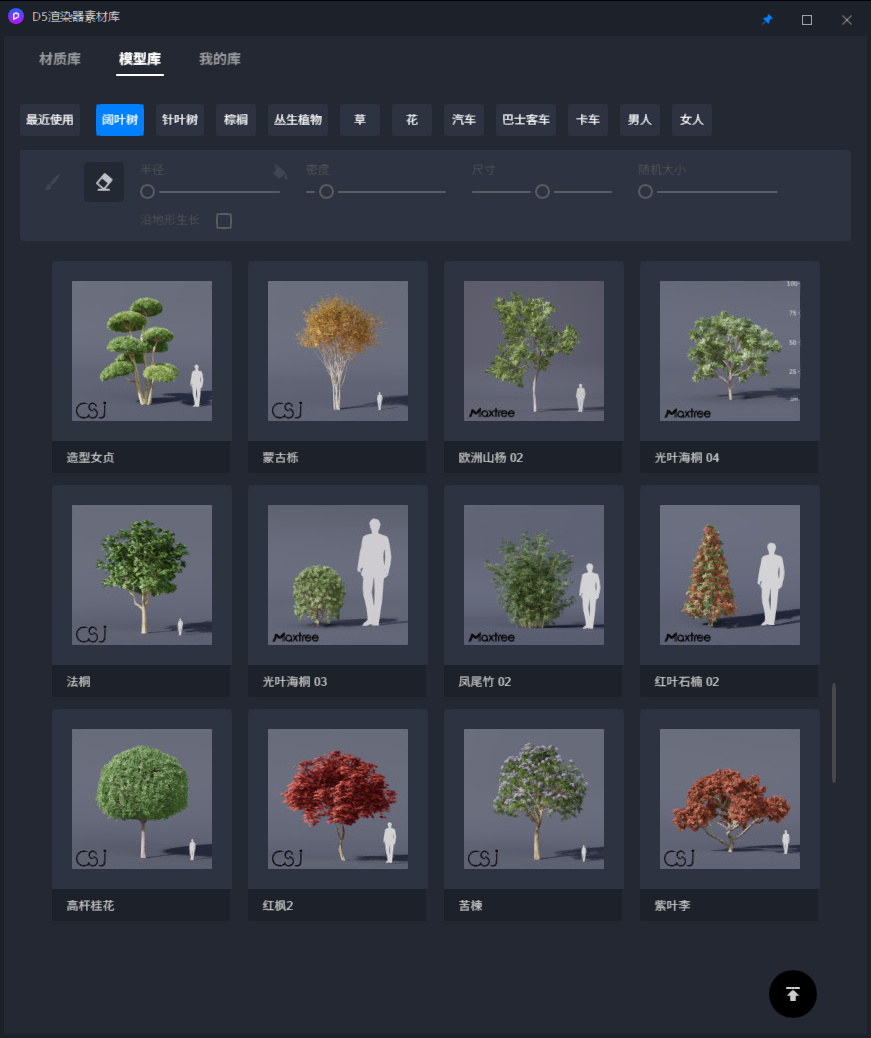Click the 半径 slider handle
This screenshot has height=1038, width=871.
(148, 191)
